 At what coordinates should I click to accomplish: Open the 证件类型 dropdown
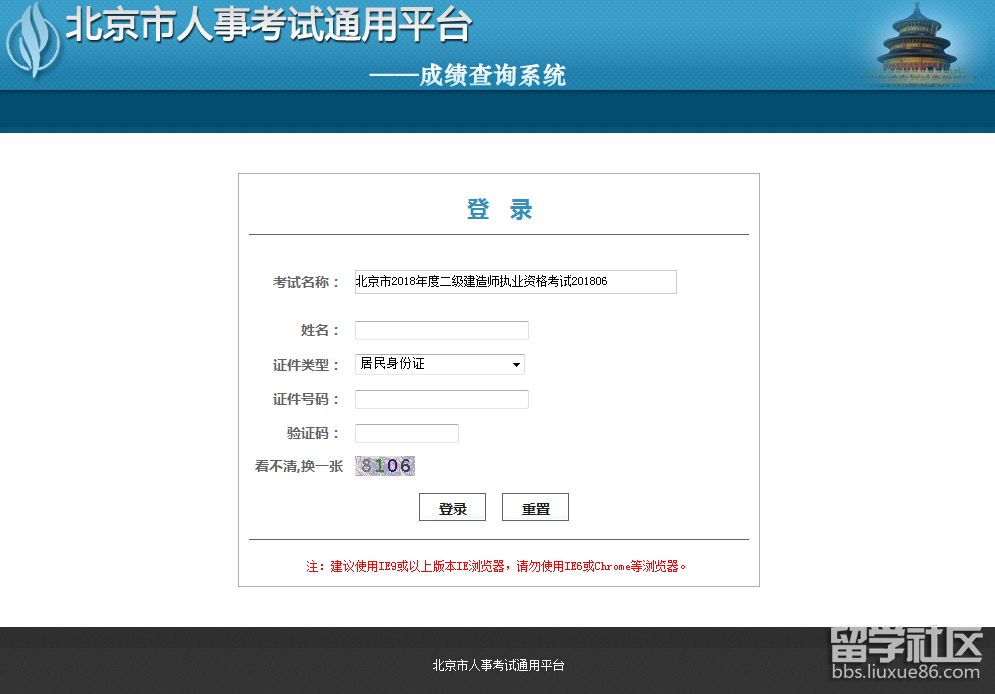pyautogui.click(x=439, y=364)
